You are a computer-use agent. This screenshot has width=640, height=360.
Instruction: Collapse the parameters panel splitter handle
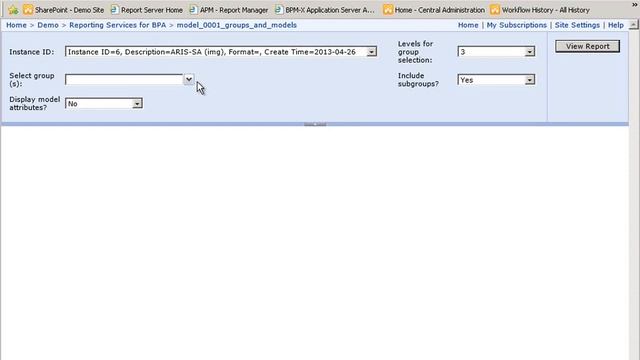click(x=315, y=124)
